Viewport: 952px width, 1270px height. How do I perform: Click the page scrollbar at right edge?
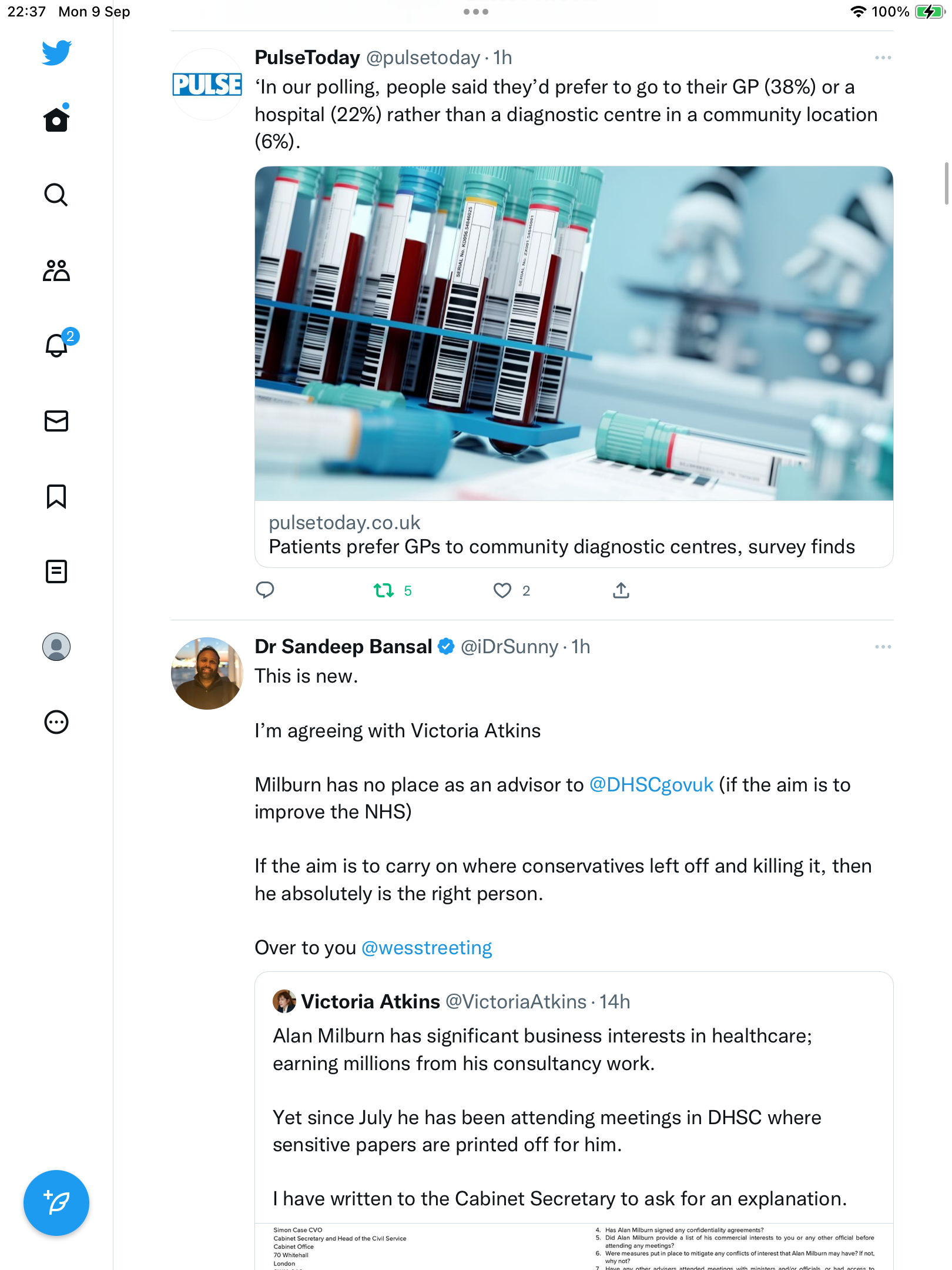946,183
